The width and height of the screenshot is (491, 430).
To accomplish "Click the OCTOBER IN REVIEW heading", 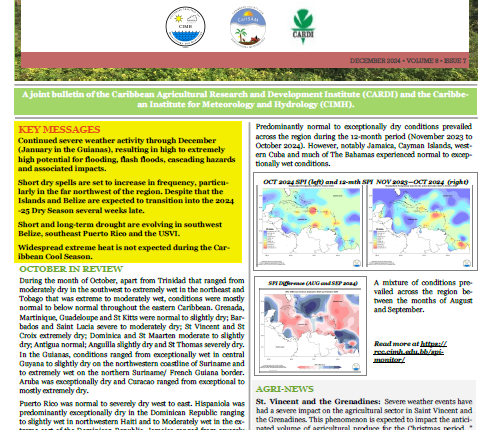I will pos(71,269).
